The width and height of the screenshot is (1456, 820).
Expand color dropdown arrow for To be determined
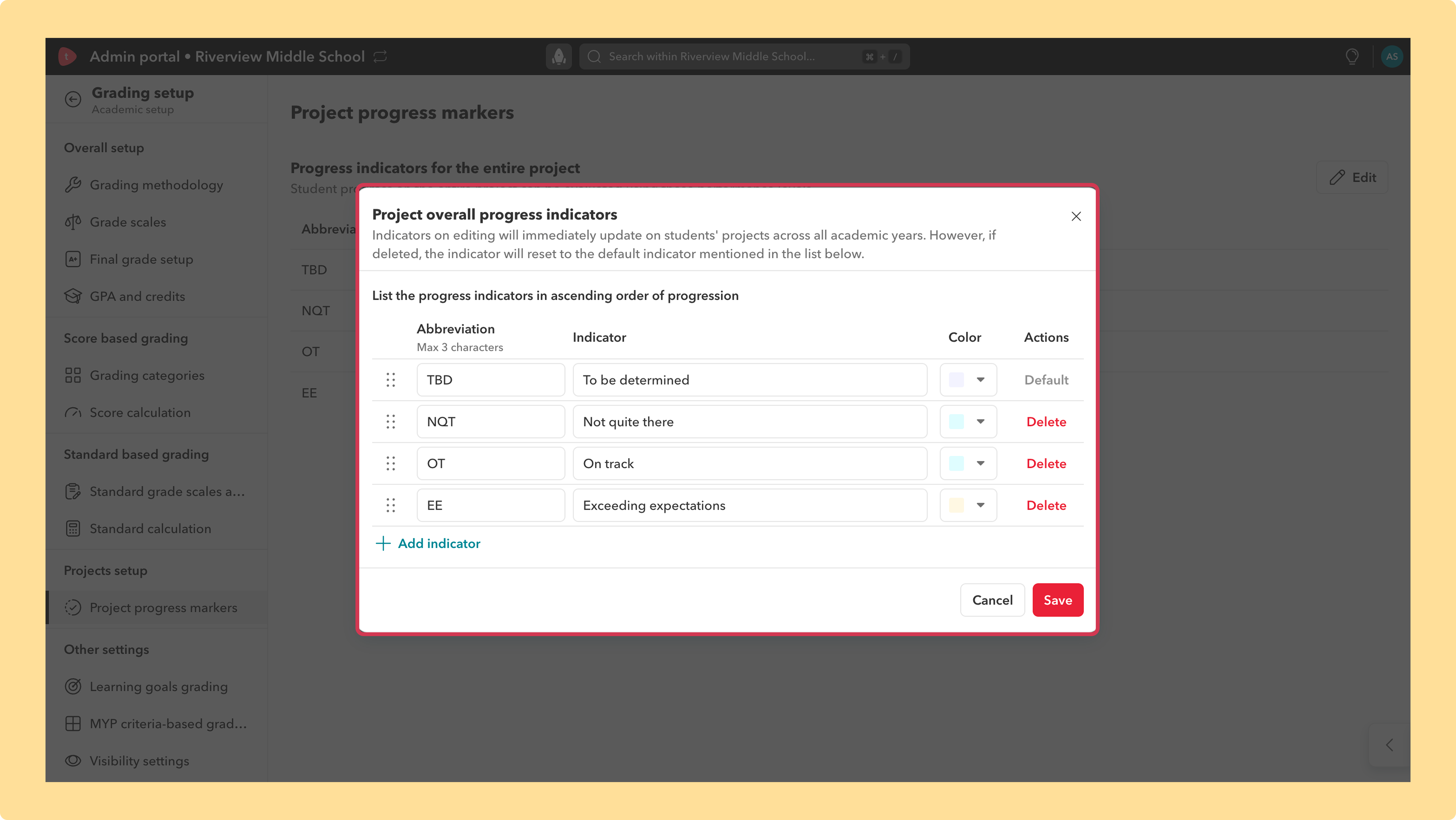point(981,380)
